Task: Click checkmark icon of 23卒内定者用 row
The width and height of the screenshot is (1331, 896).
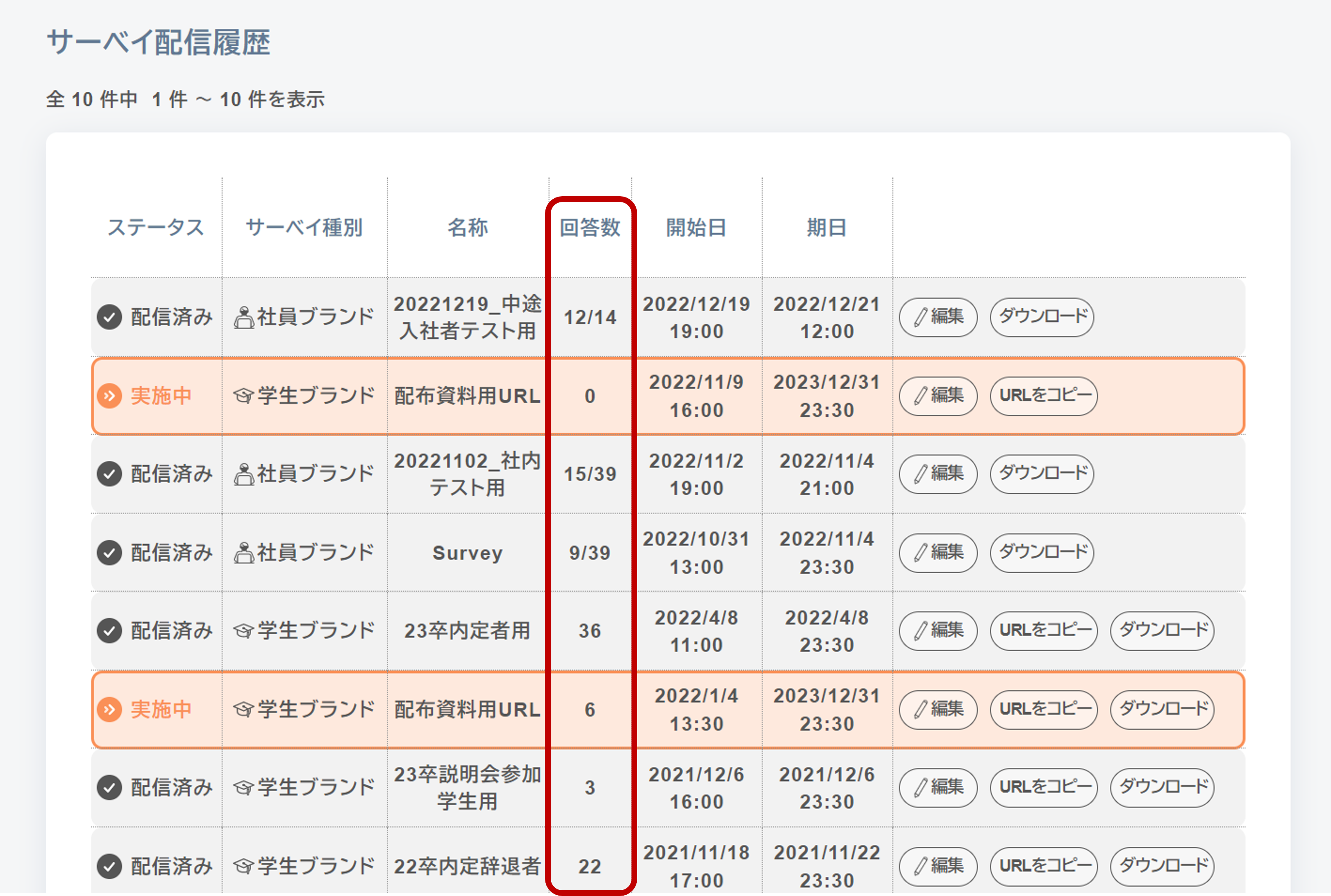Action: (x=109, y=631)
